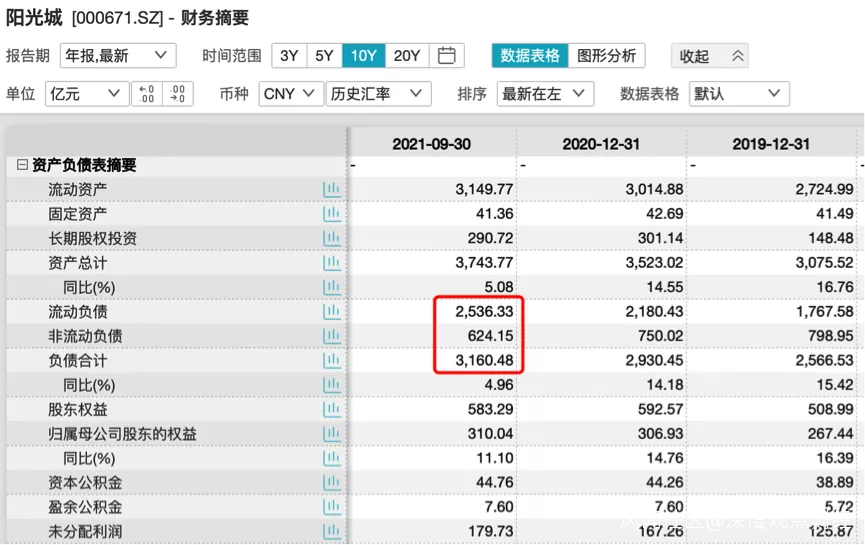Switch to the 图形分析 tab

tap(607, 56)
